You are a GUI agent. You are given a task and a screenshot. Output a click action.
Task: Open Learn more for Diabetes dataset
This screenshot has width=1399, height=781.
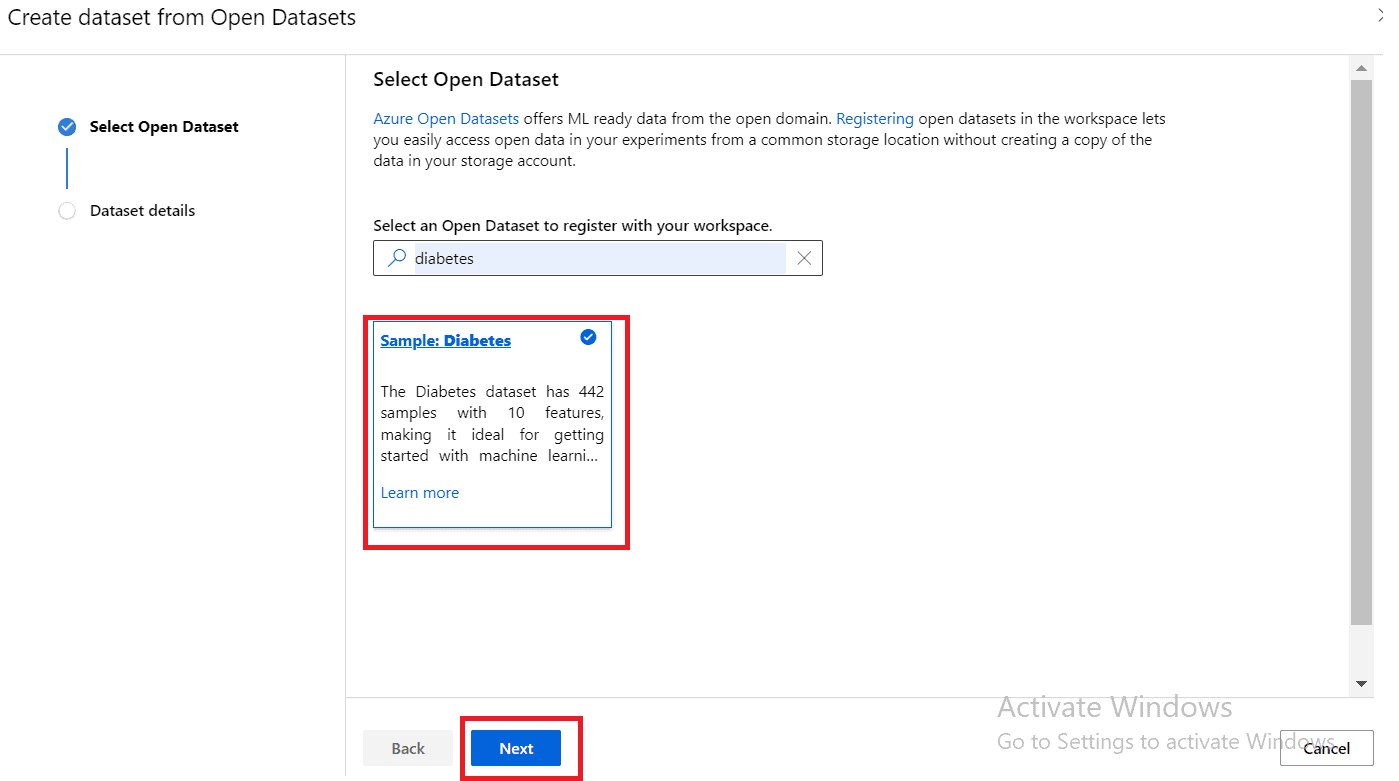click(420, 492)
